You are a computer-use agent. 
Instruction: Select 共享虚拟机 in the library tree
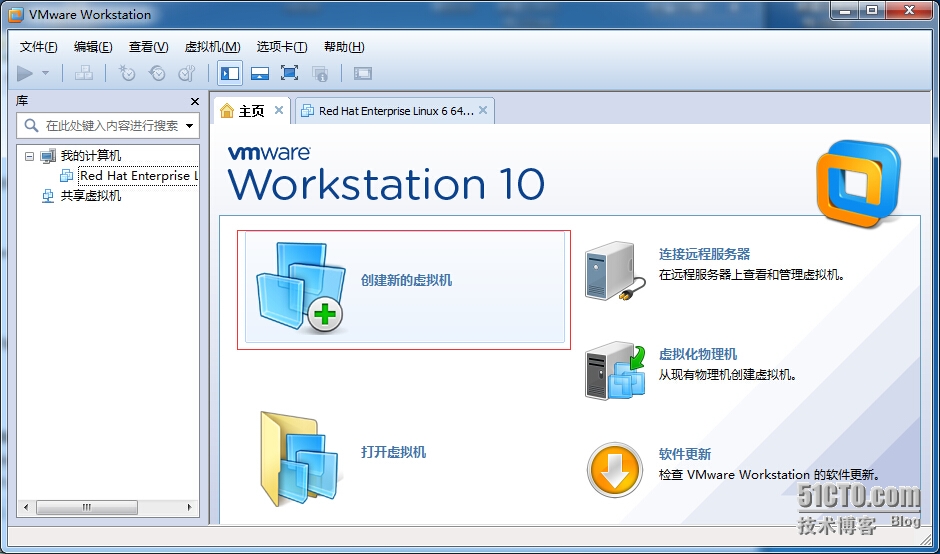coord(91,195)
